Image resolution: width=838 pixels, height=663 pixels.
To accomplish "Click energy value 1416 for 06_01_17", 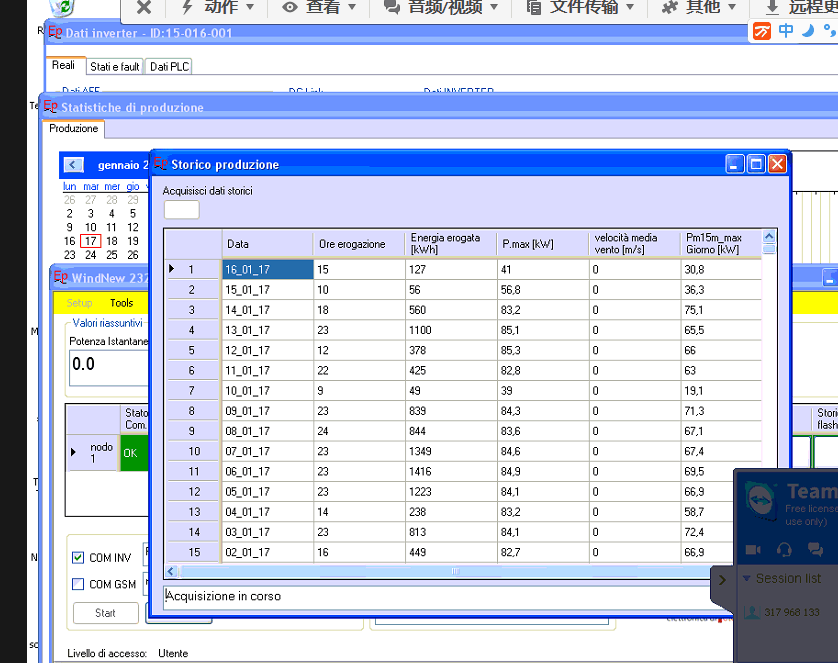I will tap(451, 471).
